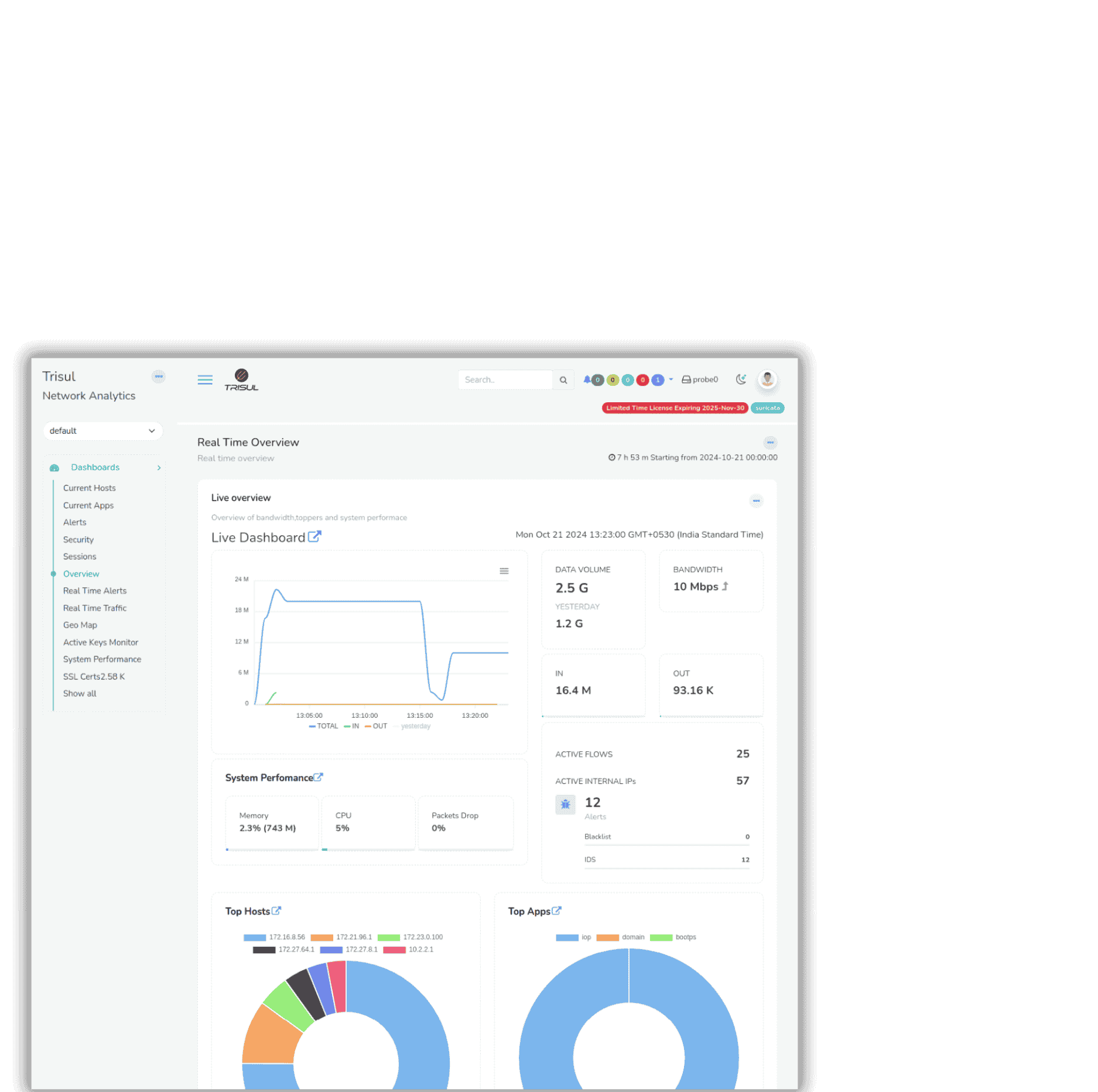
Task: Open the default context dropdown
Action: [x=102, y=431]
